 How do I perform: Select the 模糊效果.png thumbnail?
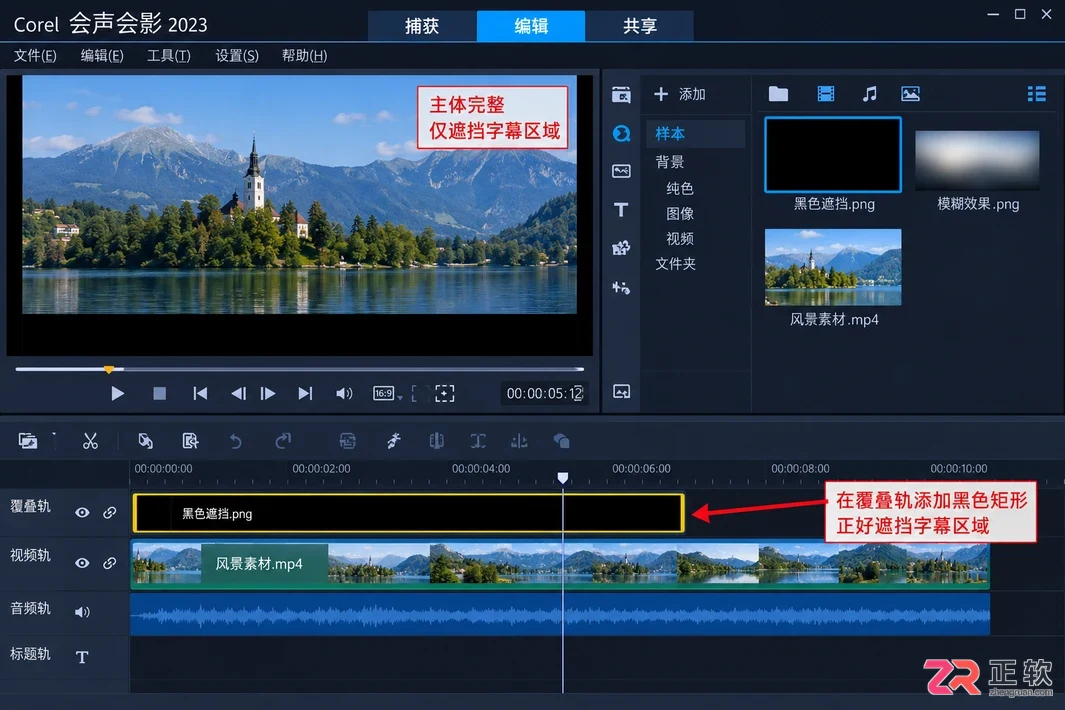(977, 160)
